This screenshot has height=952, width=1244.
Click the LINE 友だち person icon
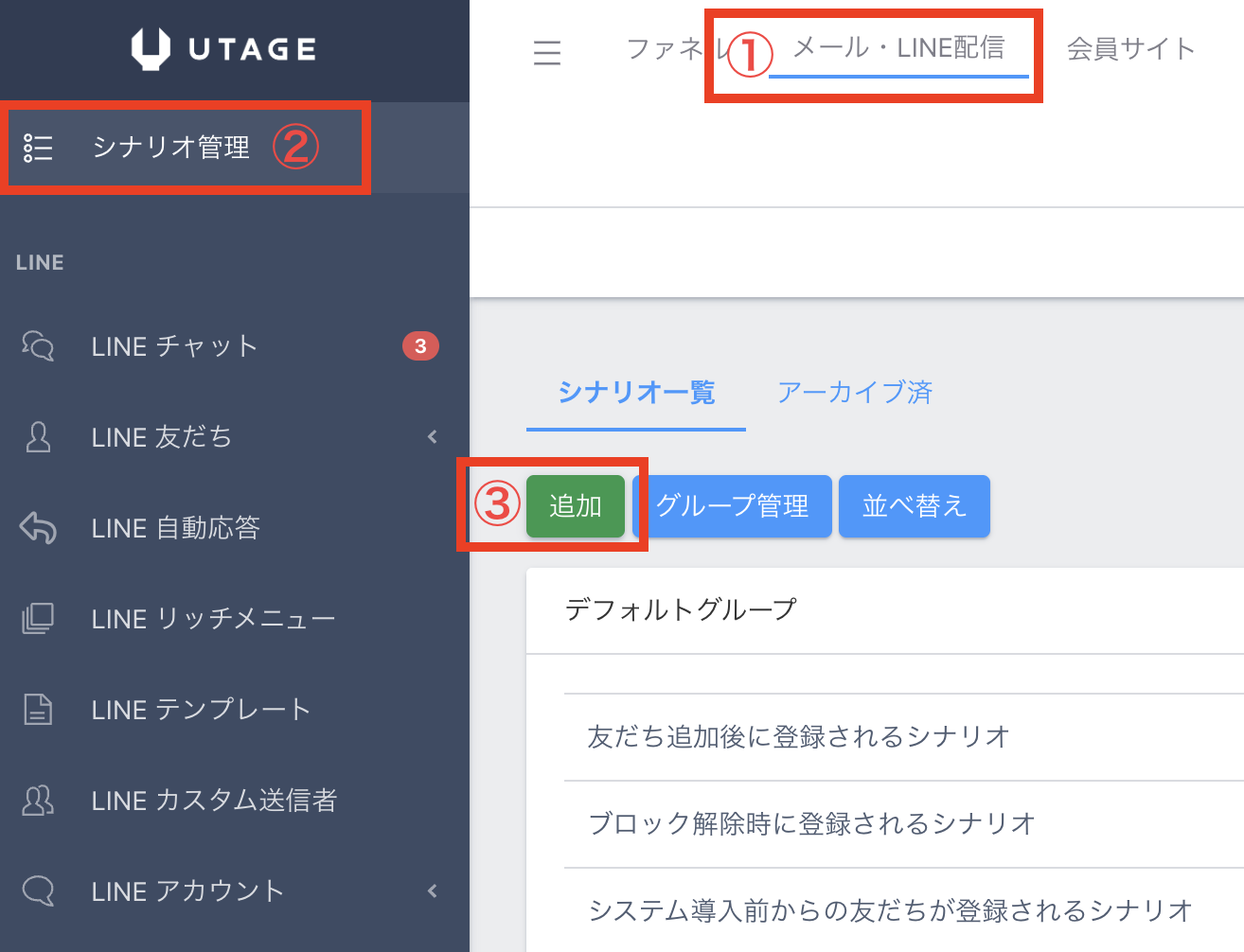click(x=38, y=436)
